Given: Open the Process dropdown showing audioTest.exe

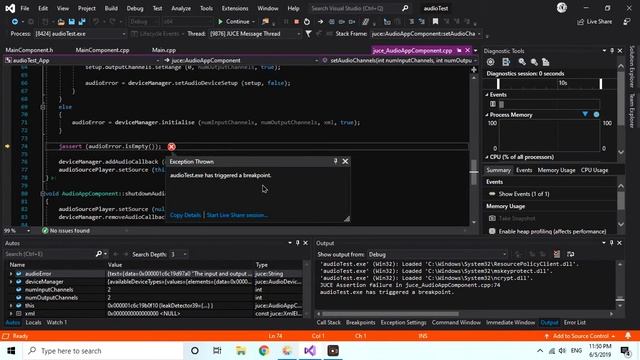Looking at the screenshot, I should tap(80, 34).
